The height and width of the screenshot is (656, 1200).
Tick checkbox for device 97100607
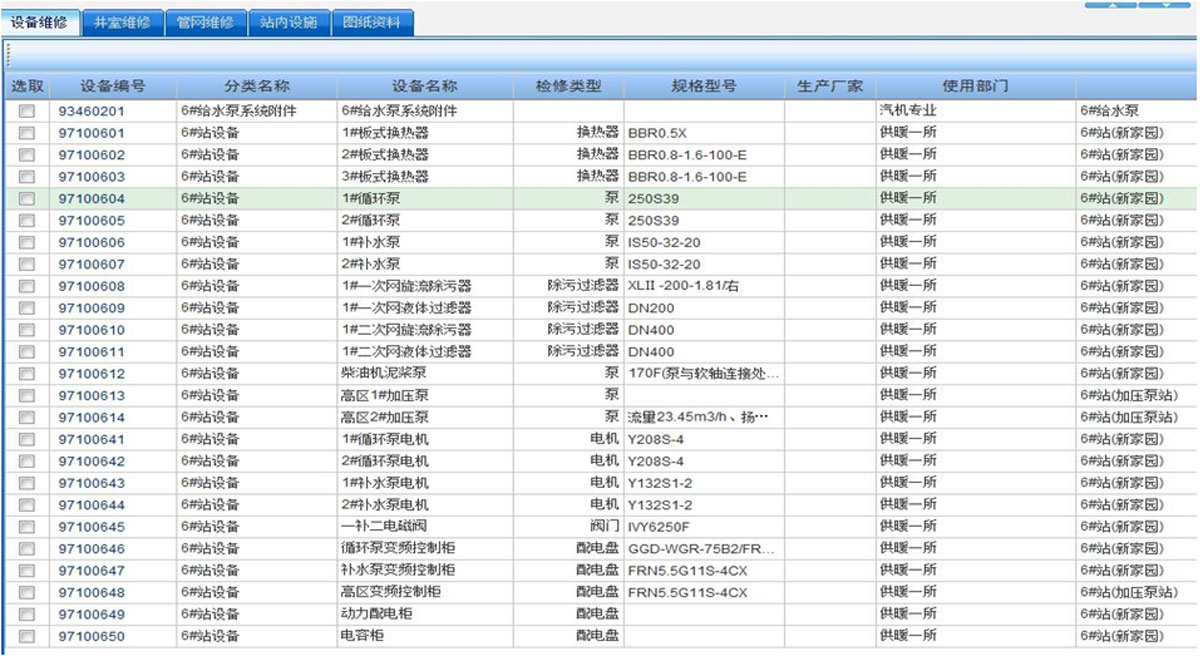click(x=27, y=265)
